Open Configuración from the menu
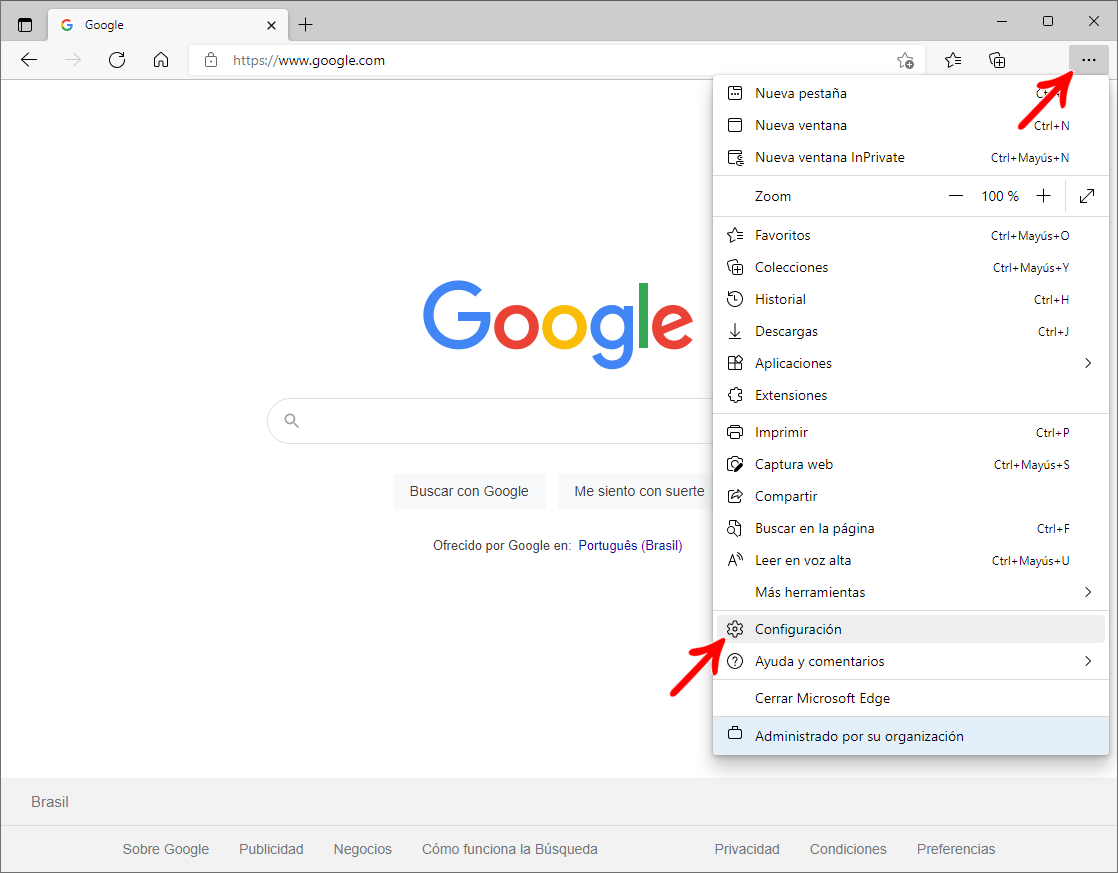The width and height of the screenshot is (1118, 873). click(x=911, y=629)
